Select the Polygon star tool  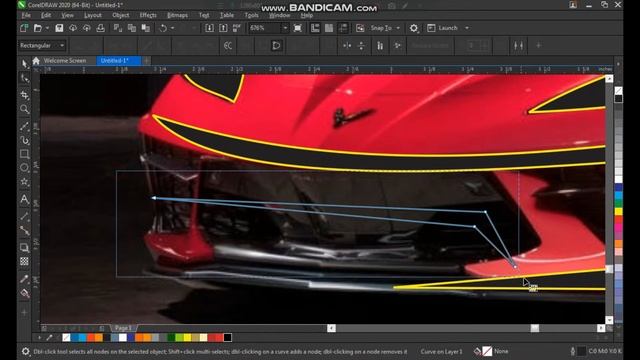pyautogui.click(x=24, y=182)
